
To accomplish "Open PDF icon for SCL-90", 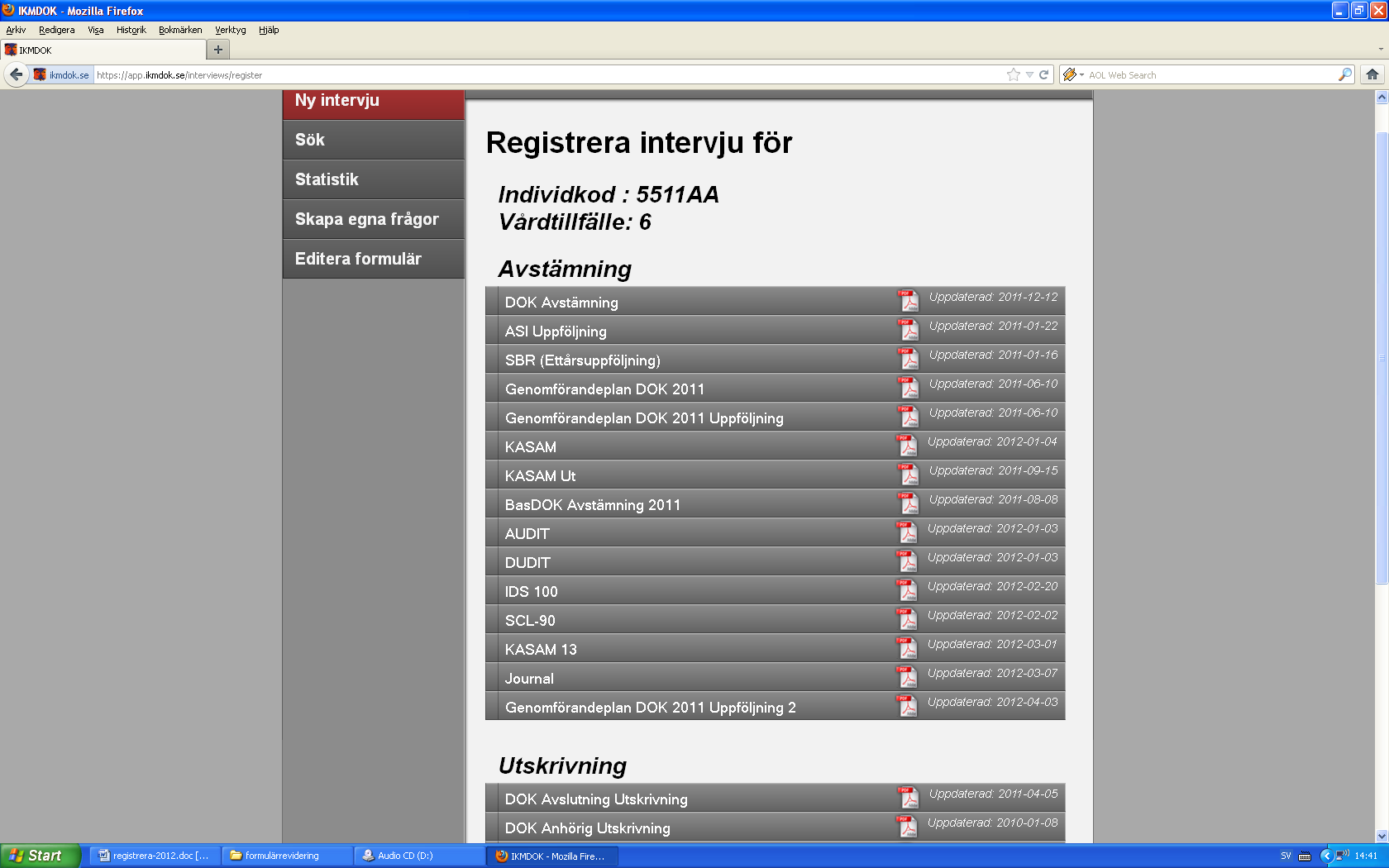I will pyautogui.click(x=908, y=619).
